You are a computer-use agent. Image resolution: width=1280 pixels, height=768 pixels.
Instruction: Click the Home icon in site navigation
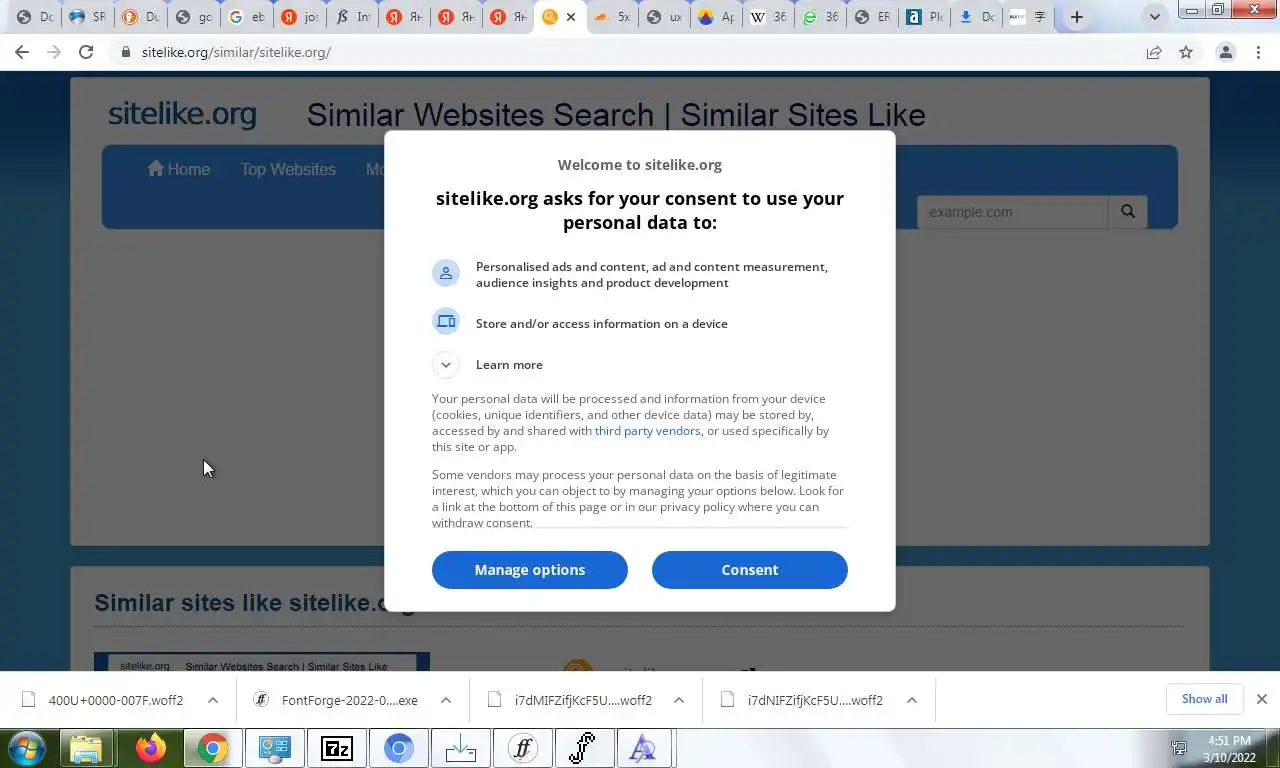click(x=155, y=168)
